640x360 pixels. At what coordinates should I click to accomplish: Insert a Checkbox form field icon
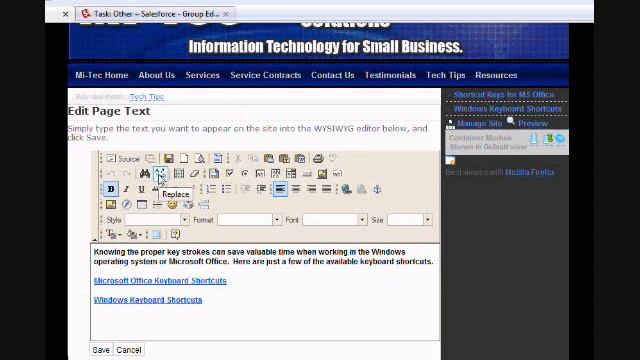(229, 173)
